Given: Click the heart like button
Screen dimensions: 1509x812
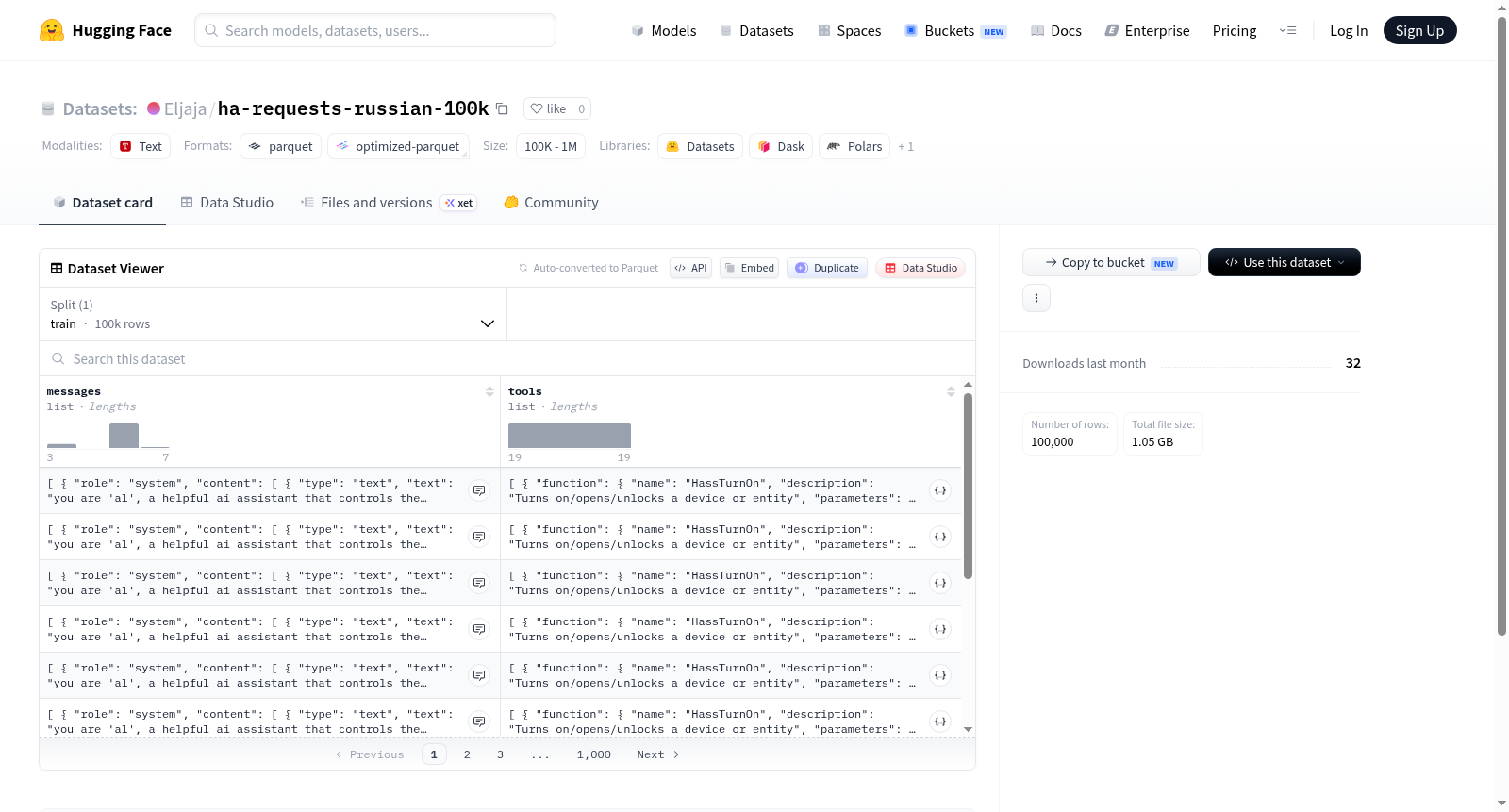Looking at the screenshot, I should [548, 108].
